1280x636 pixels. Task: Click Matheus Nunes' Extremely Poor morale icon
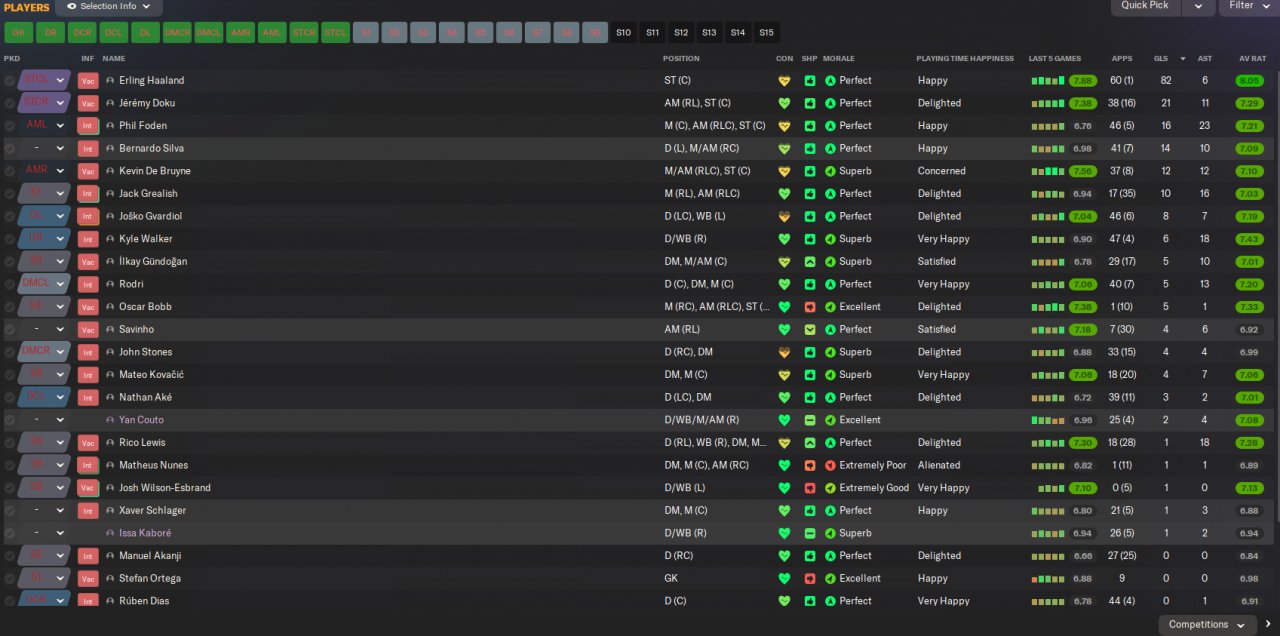(x=830, y=465)
